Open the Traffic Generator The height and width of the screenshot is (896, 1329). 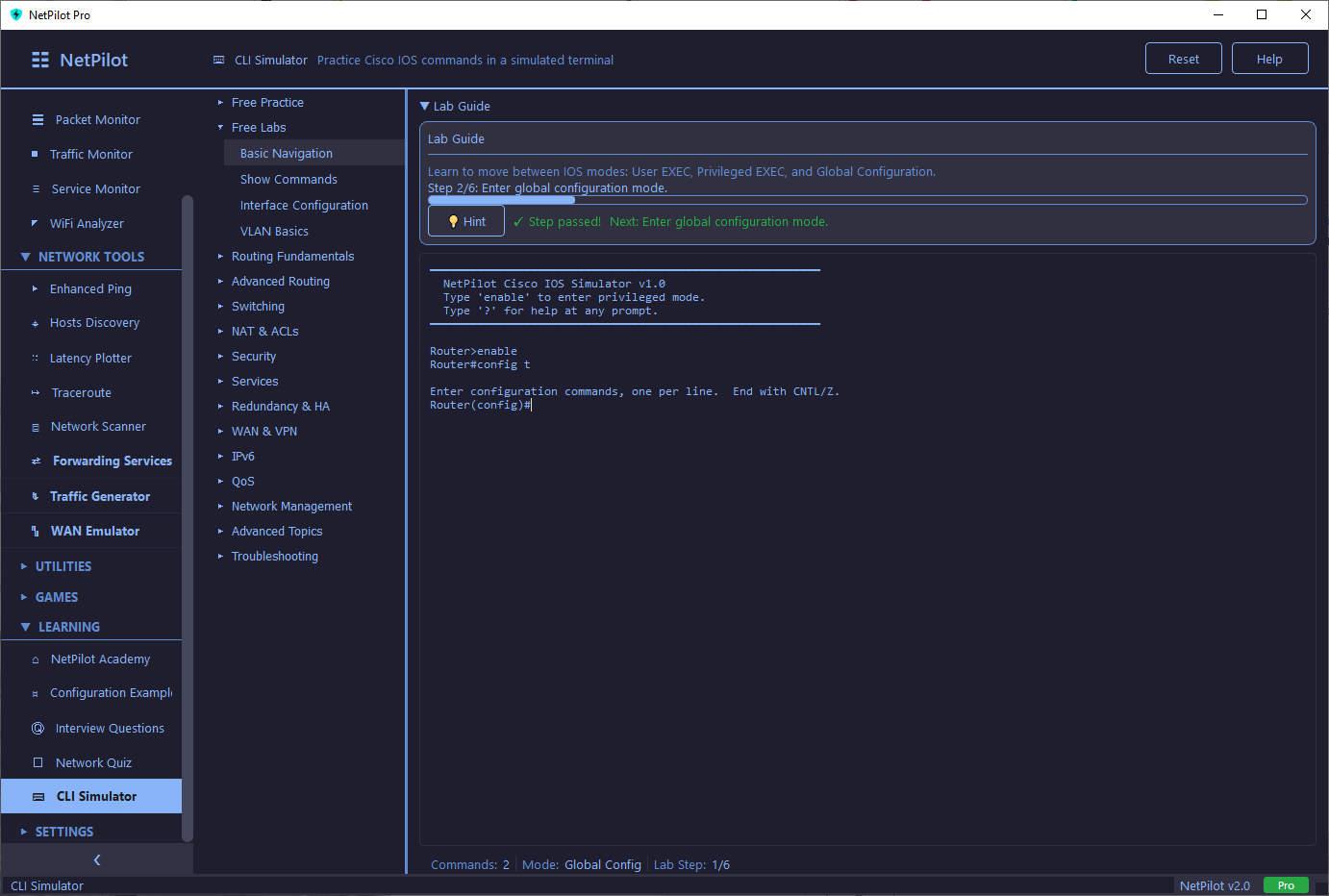point(99,495)
